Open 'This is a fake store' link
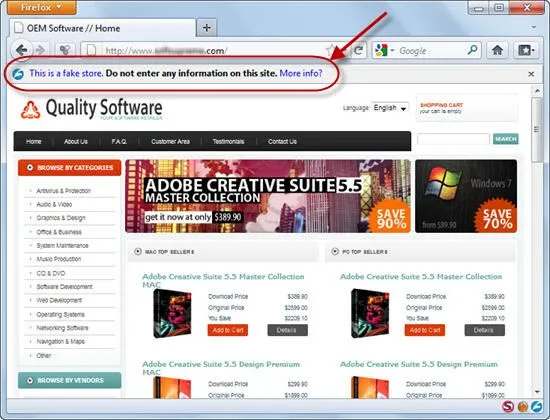The image size is (550, 420). [x=66, y=73]
